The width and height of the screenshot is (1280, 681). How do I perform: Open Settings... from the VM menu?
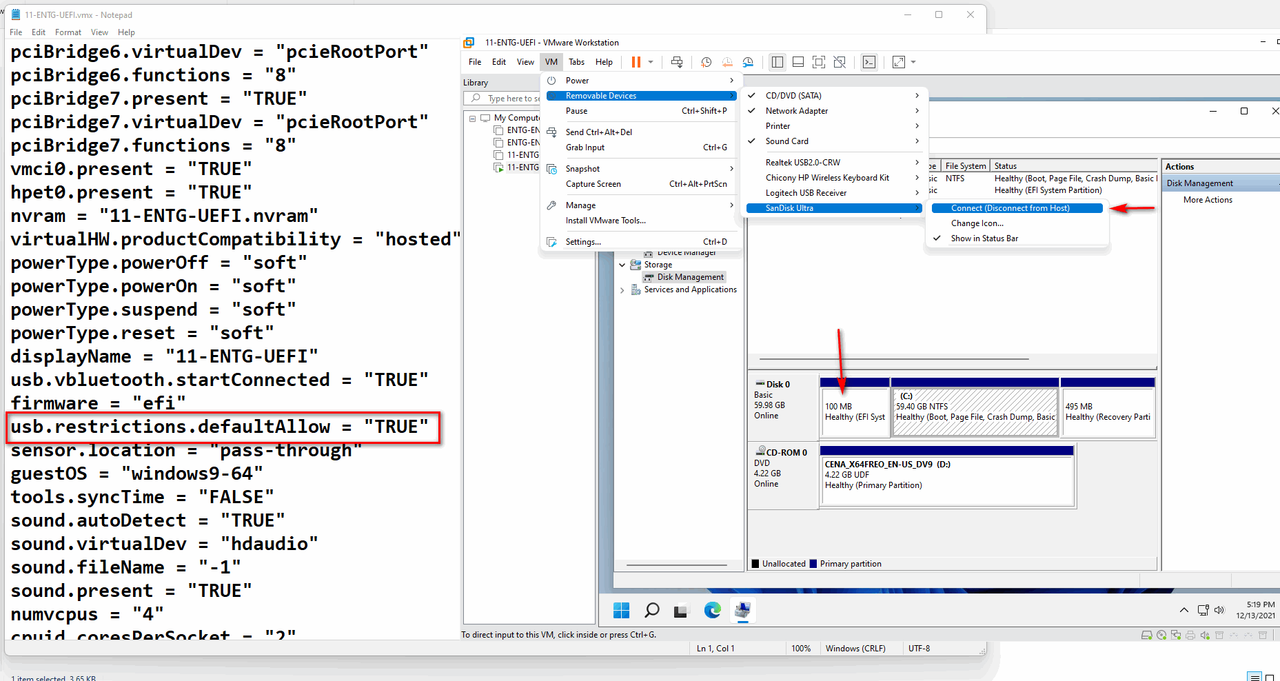[640, 242]
